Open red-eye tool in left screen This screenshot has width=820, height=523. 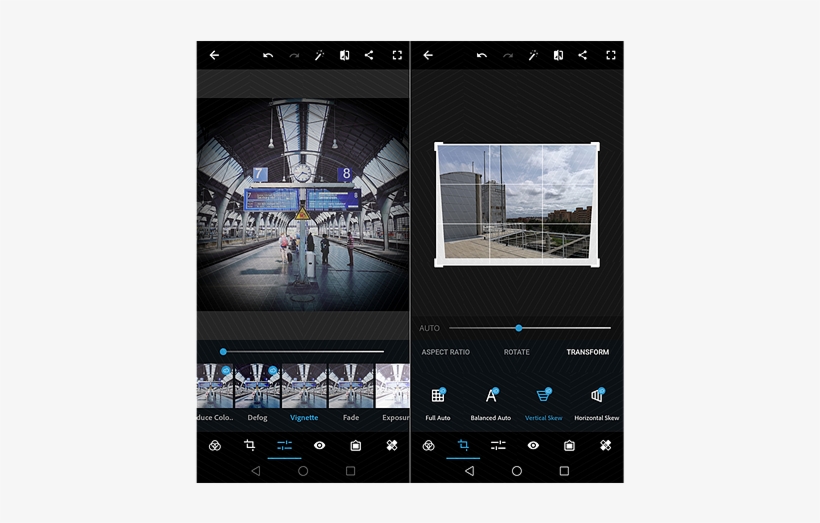pyautogui.click(x=320, y=446)
